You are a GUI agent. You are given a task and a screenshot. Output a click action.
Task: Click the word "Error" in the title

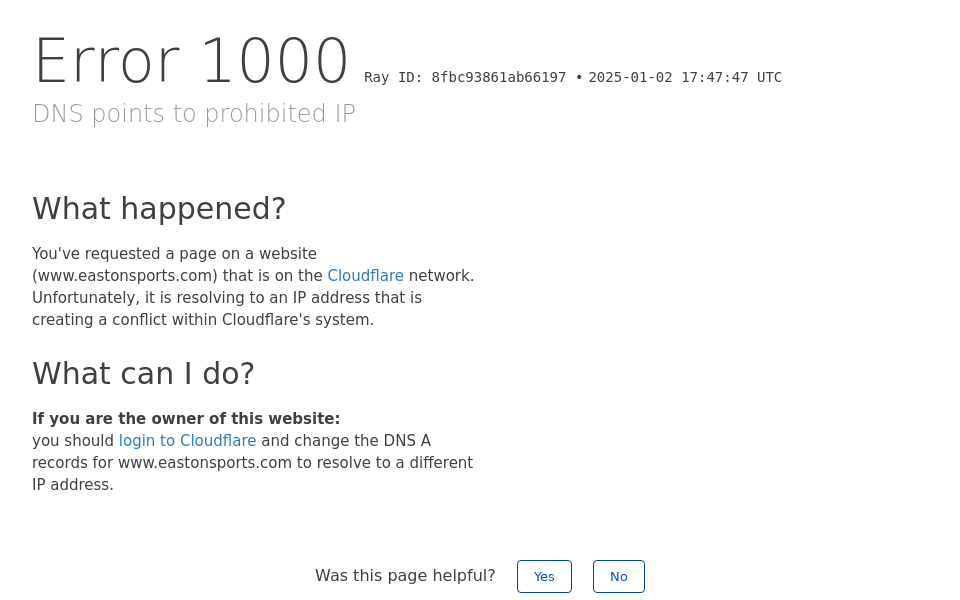click(107, 62)
